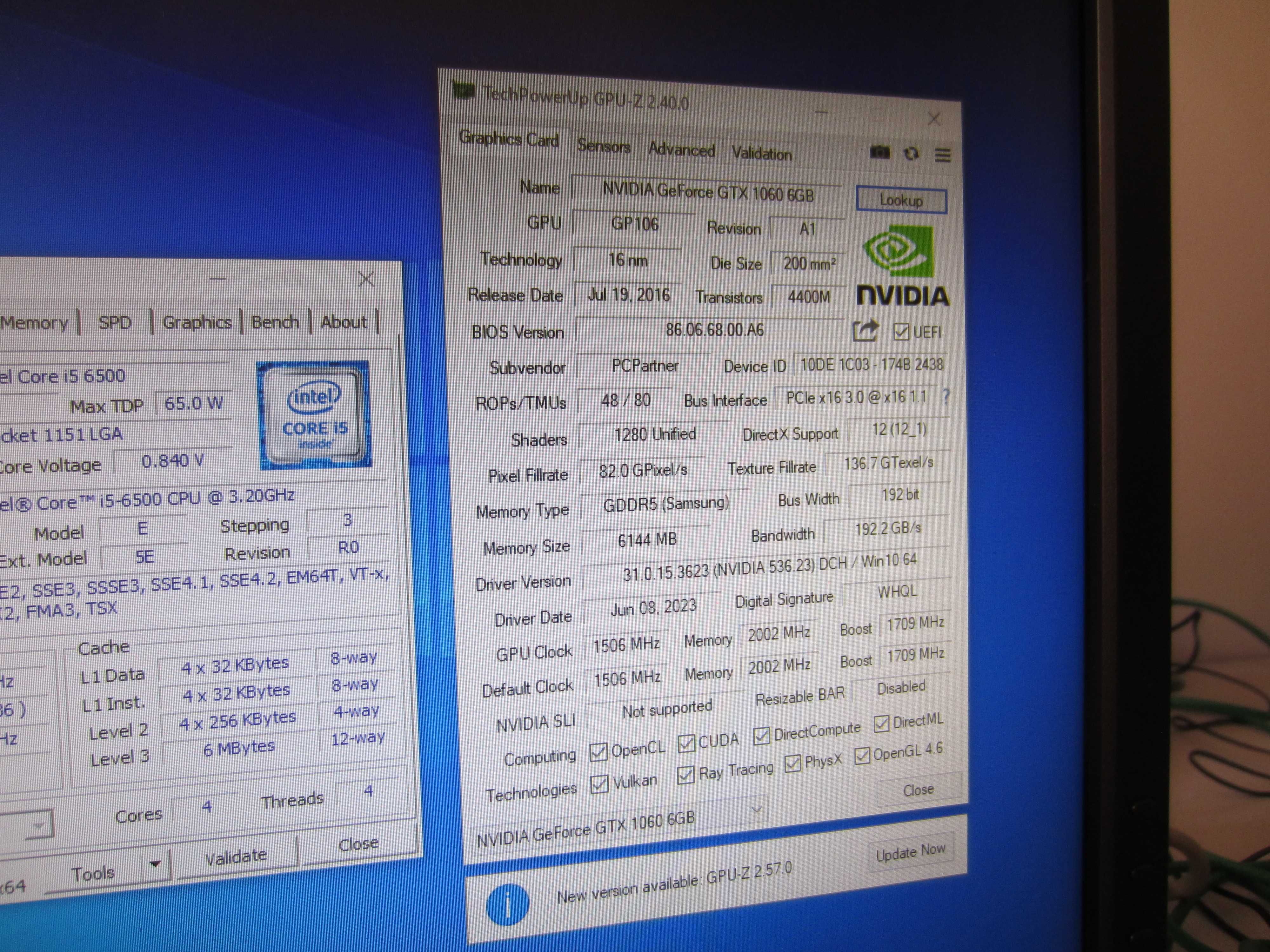Click the GPU-Z Close button
This screenshot has width=1270, height=952.
(x=919, y=790)
